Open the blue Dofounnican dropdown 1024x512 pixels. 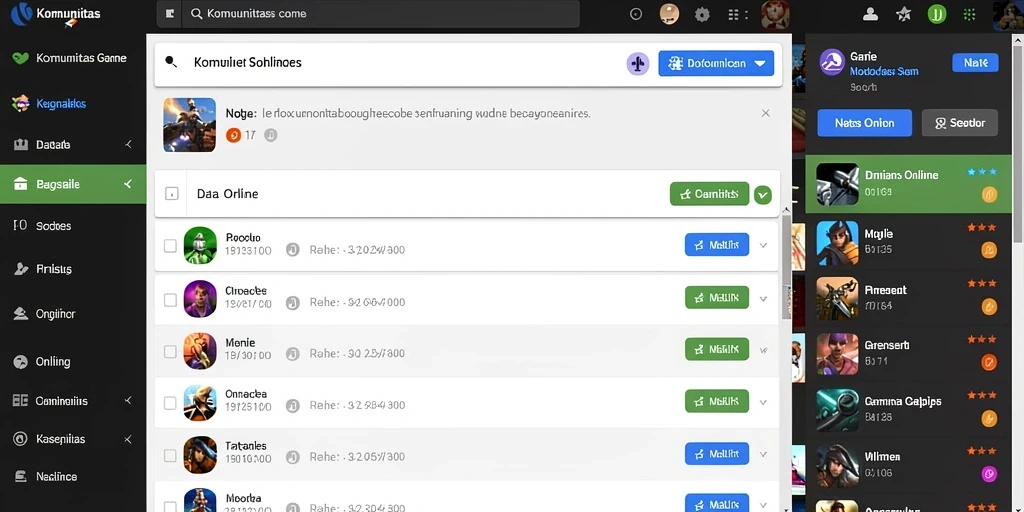tap(716, 63)
